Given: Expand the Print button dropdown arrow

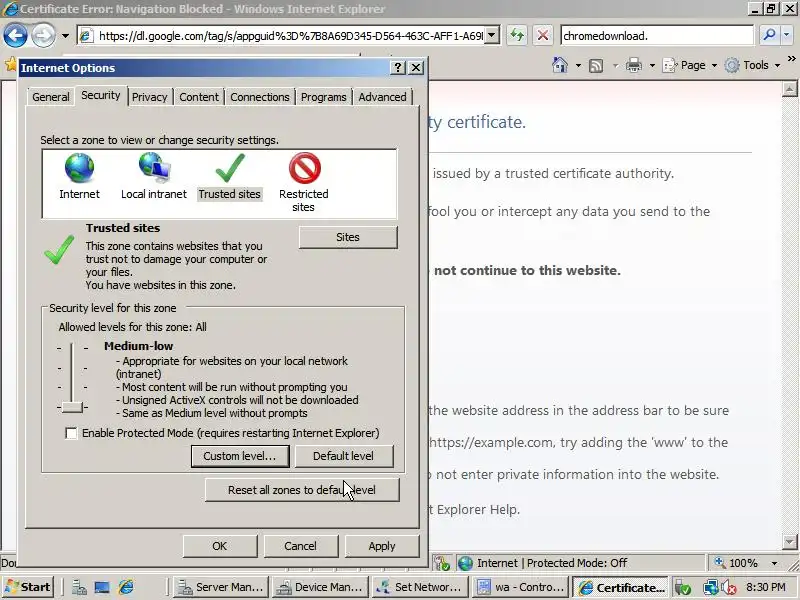Looking at the screenshot, I should pyautogui.click(x=652, y=66).
